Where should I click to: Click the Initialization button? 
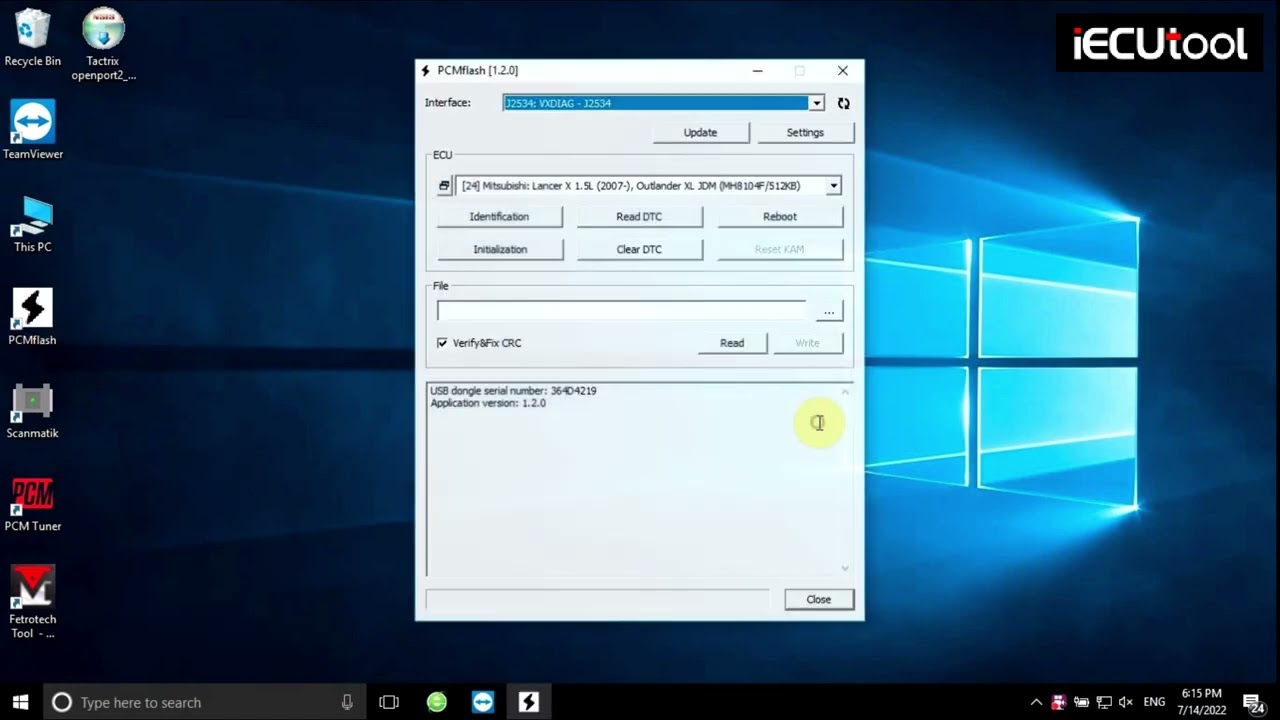pyautogui.click(x=499, y=250)
